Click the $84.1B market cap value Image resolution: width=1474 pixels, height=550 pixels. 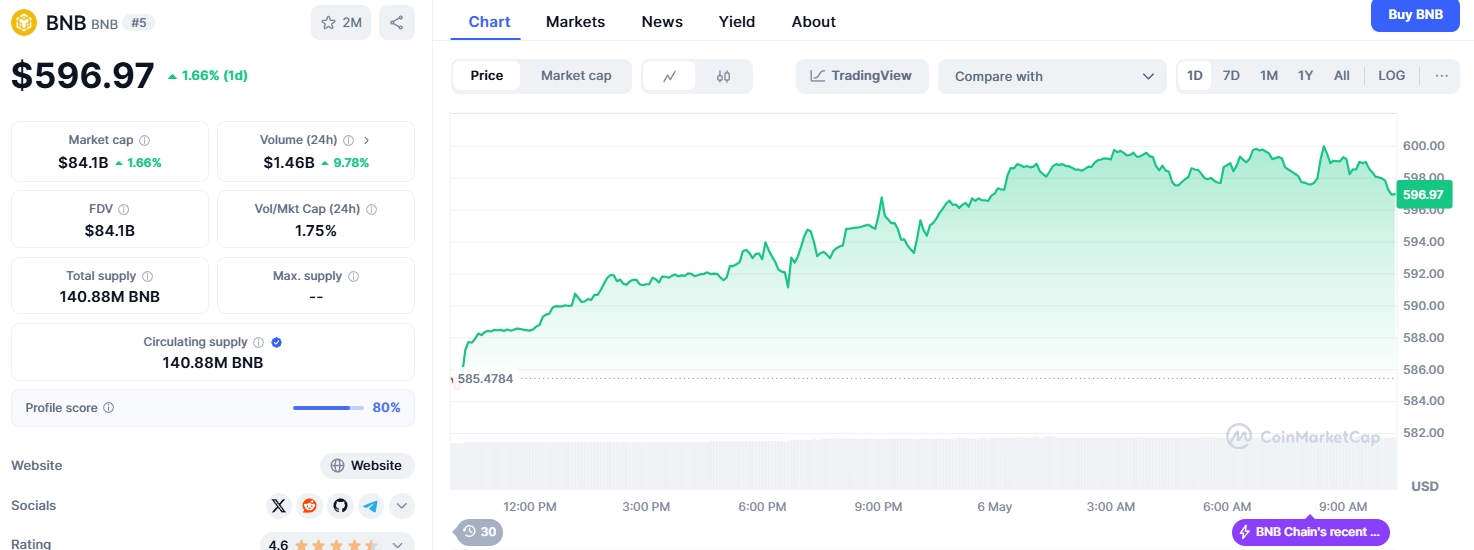(x=84, y=162)
